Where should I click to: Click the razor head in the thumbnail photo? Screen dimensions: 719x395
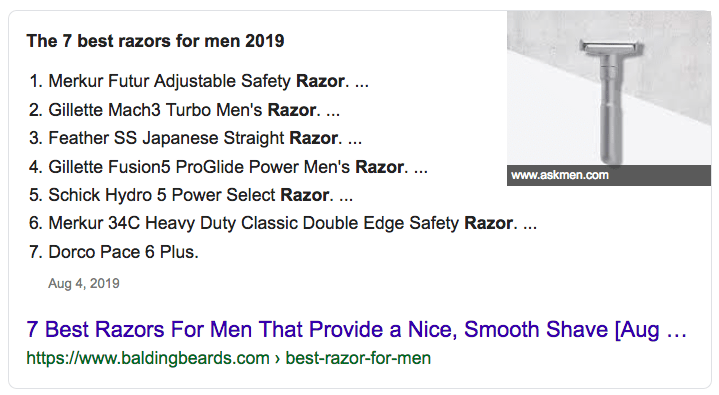(x=612, y=47)
